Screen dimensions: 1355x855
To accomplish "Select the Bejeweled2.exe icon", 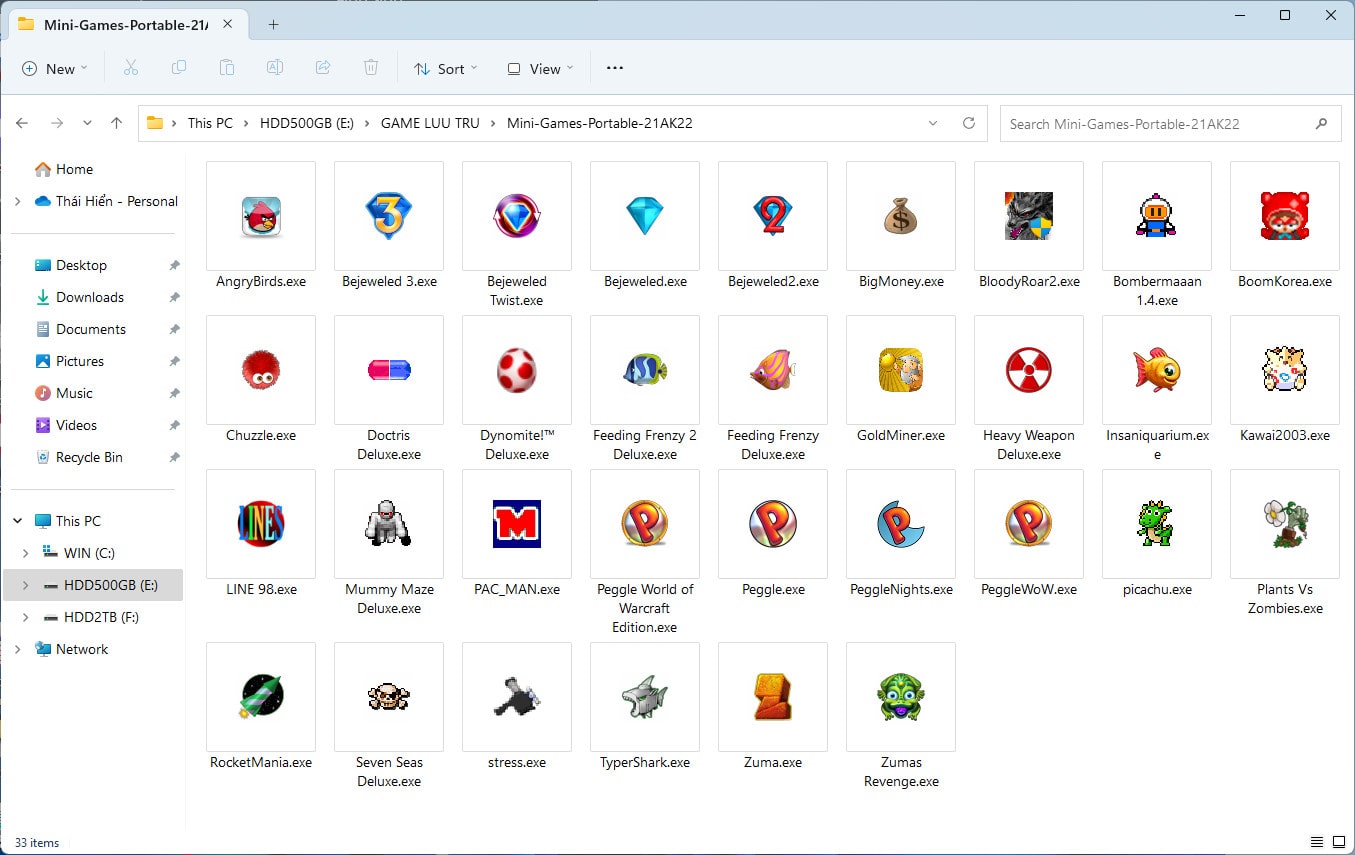I will tap(773, 216).
